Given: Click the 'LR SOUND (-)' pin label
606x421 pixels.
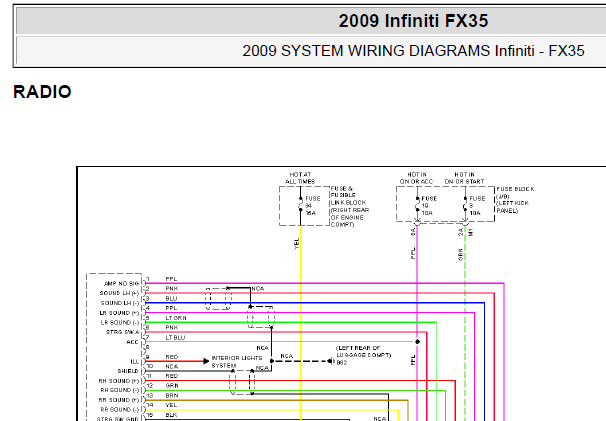Looking at the screenshot, I should click(x=120, y=323).
